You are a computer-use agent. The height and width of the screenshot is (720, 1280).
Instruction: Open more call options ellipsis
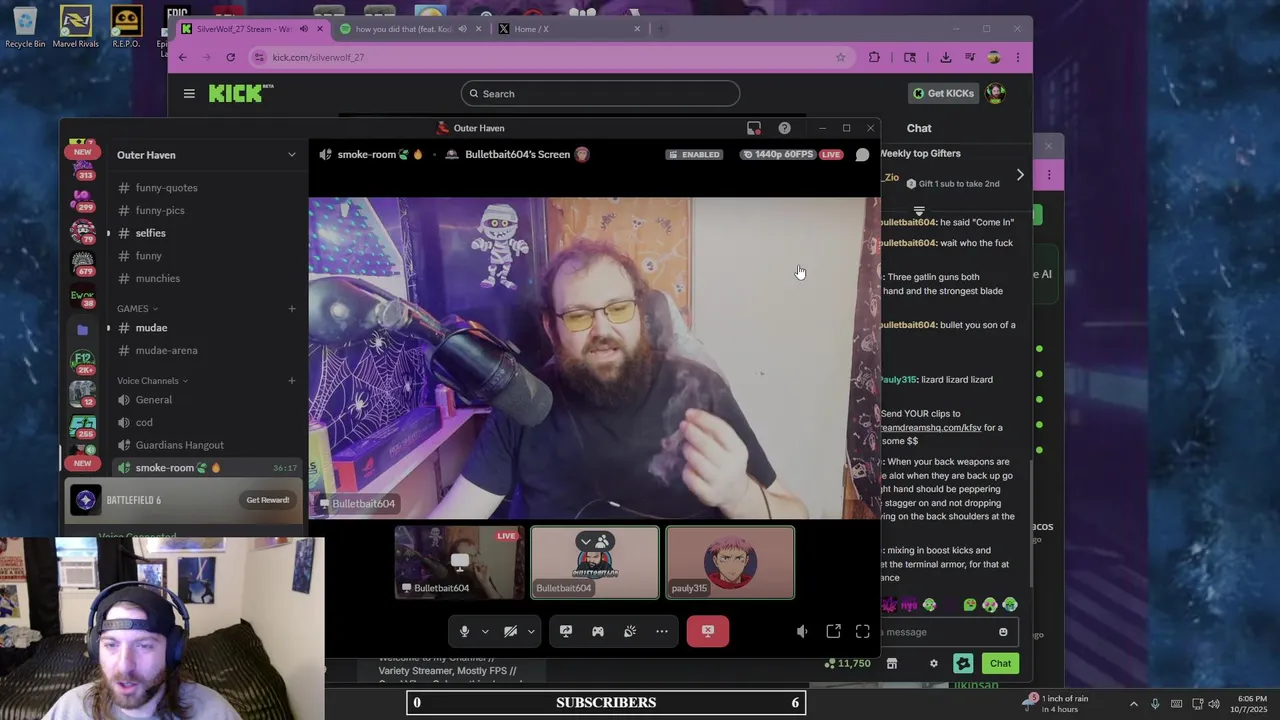tap(662, 631)
